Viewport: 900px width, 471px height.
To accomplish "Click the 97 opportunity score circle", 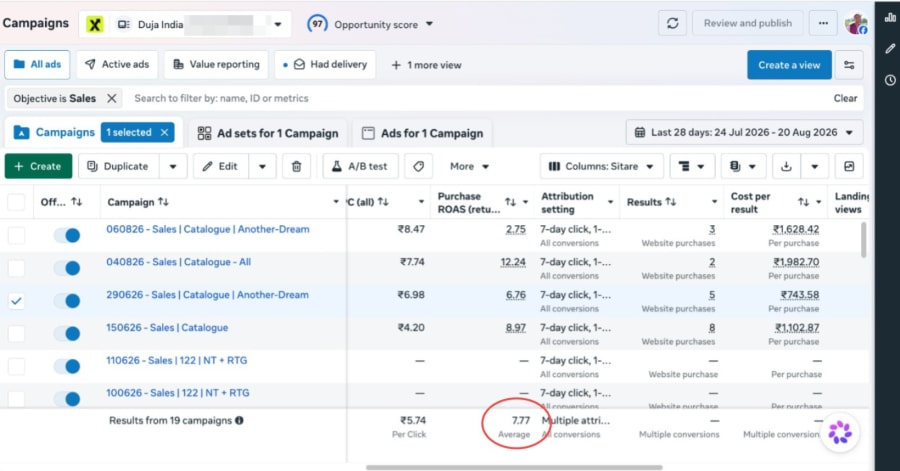I will click(317, 24).
